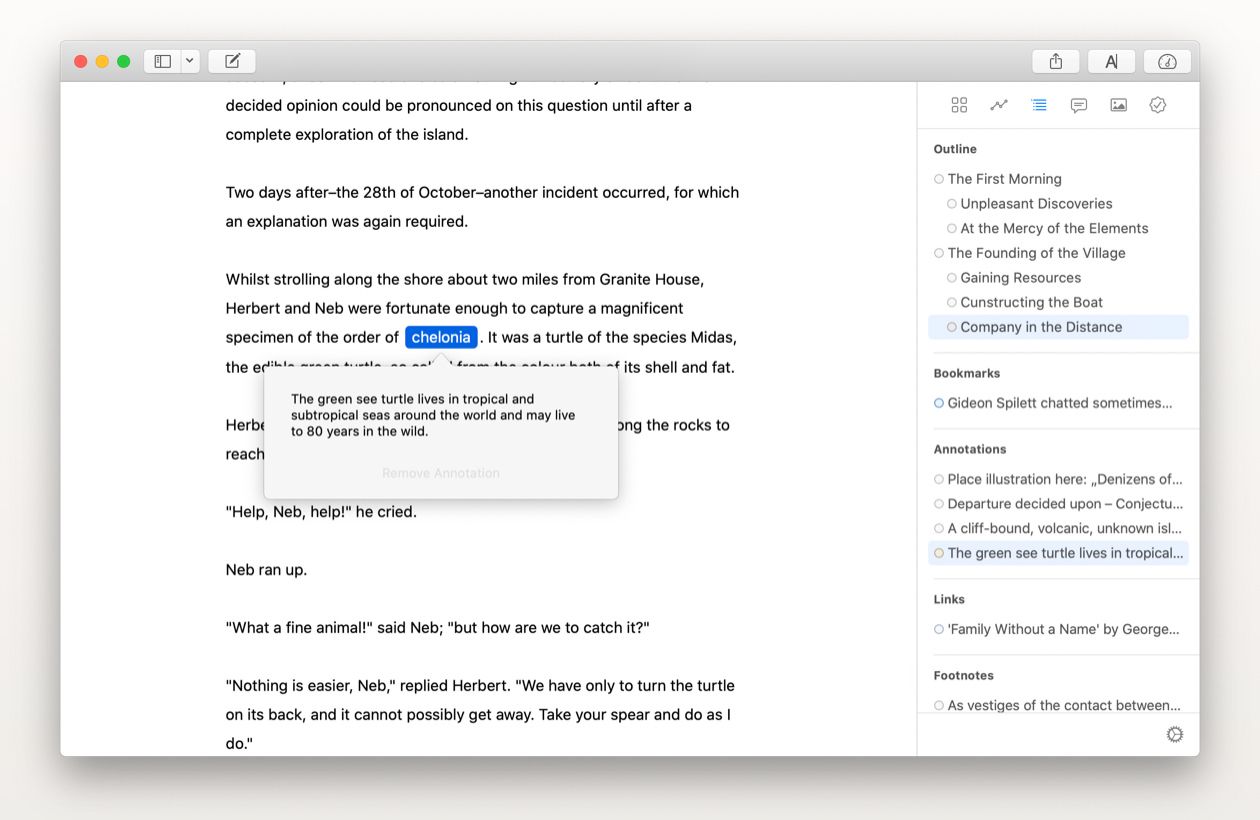The height and width of the screenshot is (820, 1260).
Task: Click the paragraph "Neb ran up."
Action: click(x=266, y=570)
